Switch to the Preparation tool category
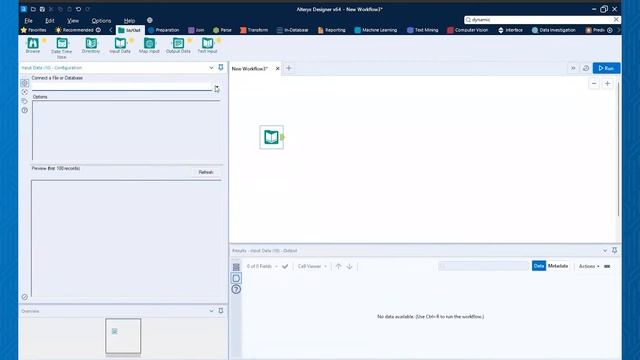 pos(164,30)
